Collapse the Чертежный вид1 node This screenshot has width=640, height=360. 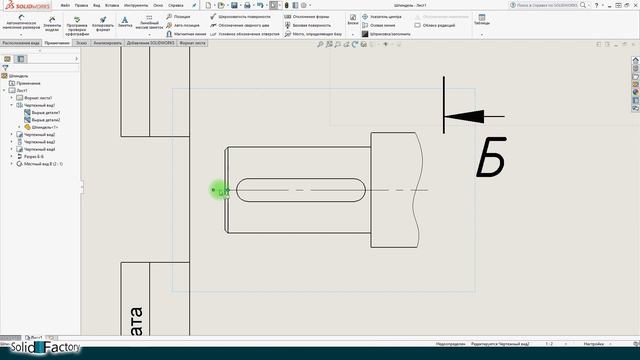[x=11, y=105]
